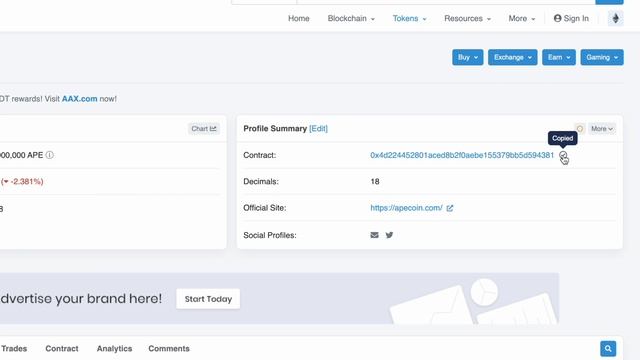This screenshot has width=640, height=360.
Task: Click the search icon button near Comments
Action: (608, 349)
